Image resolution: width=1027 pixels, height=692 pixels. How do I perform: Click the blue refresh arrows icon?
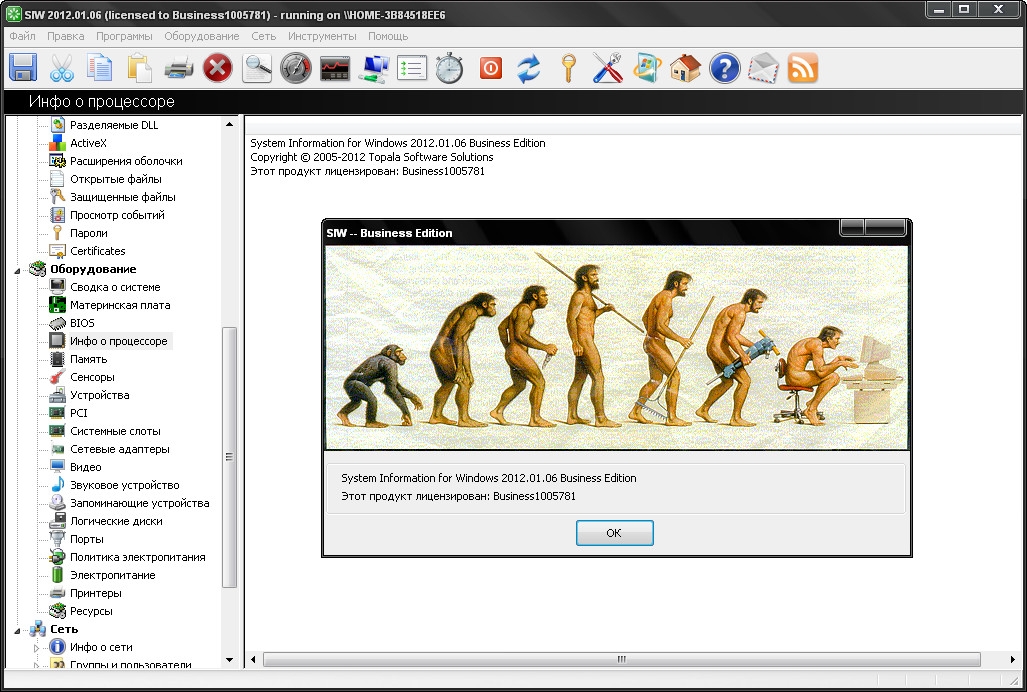528,68
